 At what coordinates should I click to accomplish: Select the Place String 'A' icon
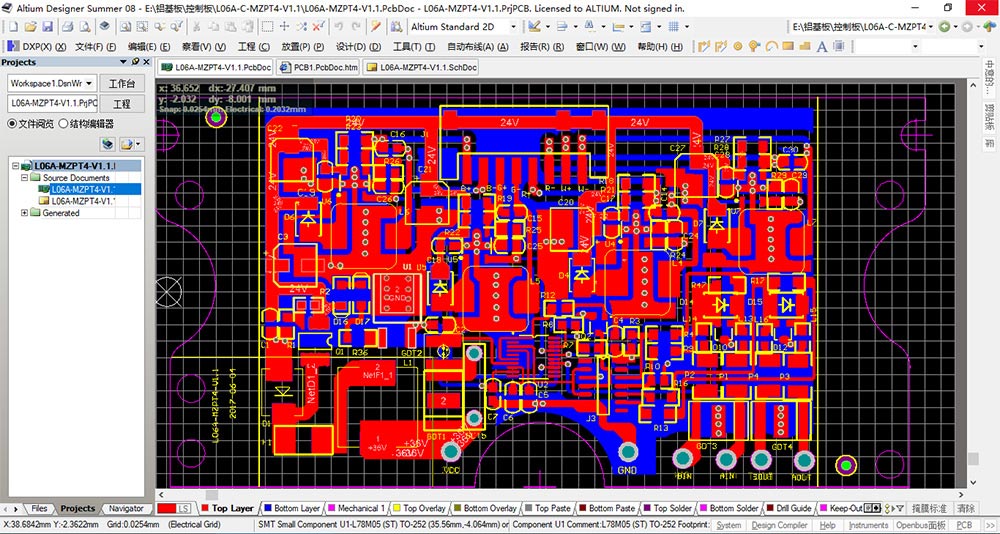point(822,47)
